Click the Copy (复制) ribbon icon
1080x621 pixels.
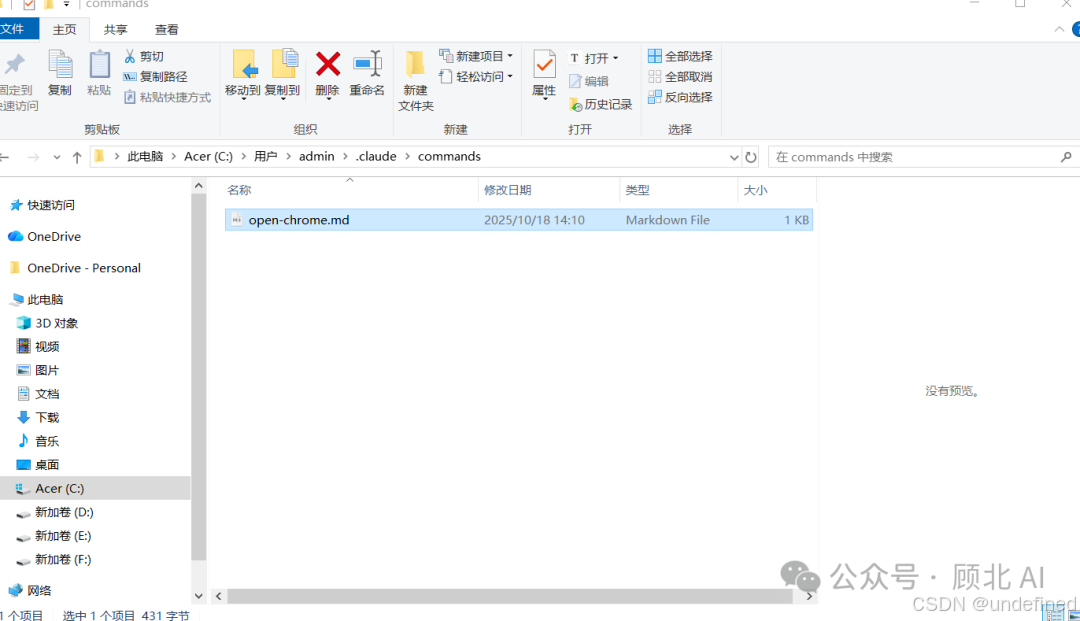[x=60, y=66]
